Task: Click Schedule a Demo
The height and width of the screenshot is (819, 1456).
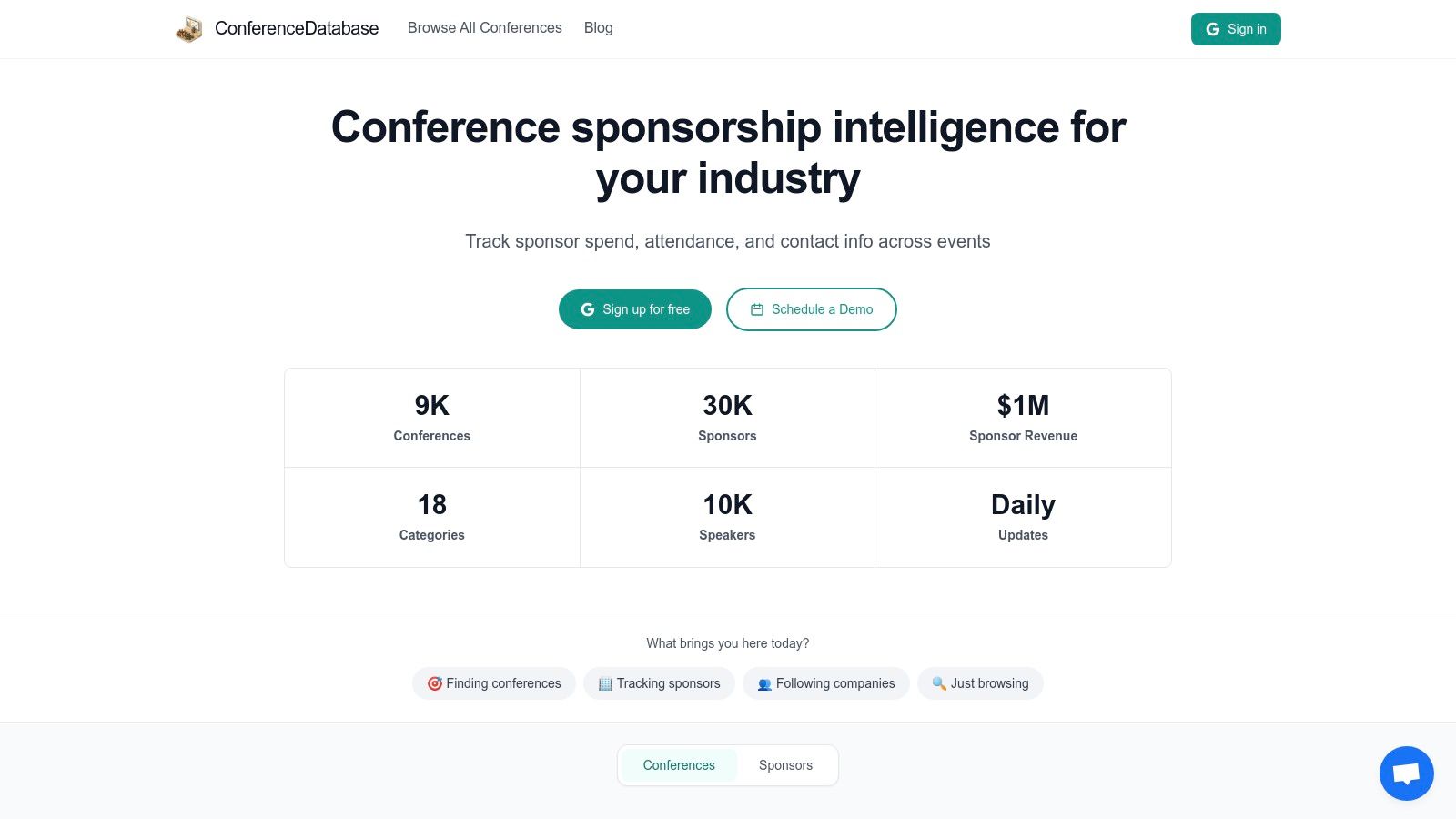Action: click(x=811, y=309)
